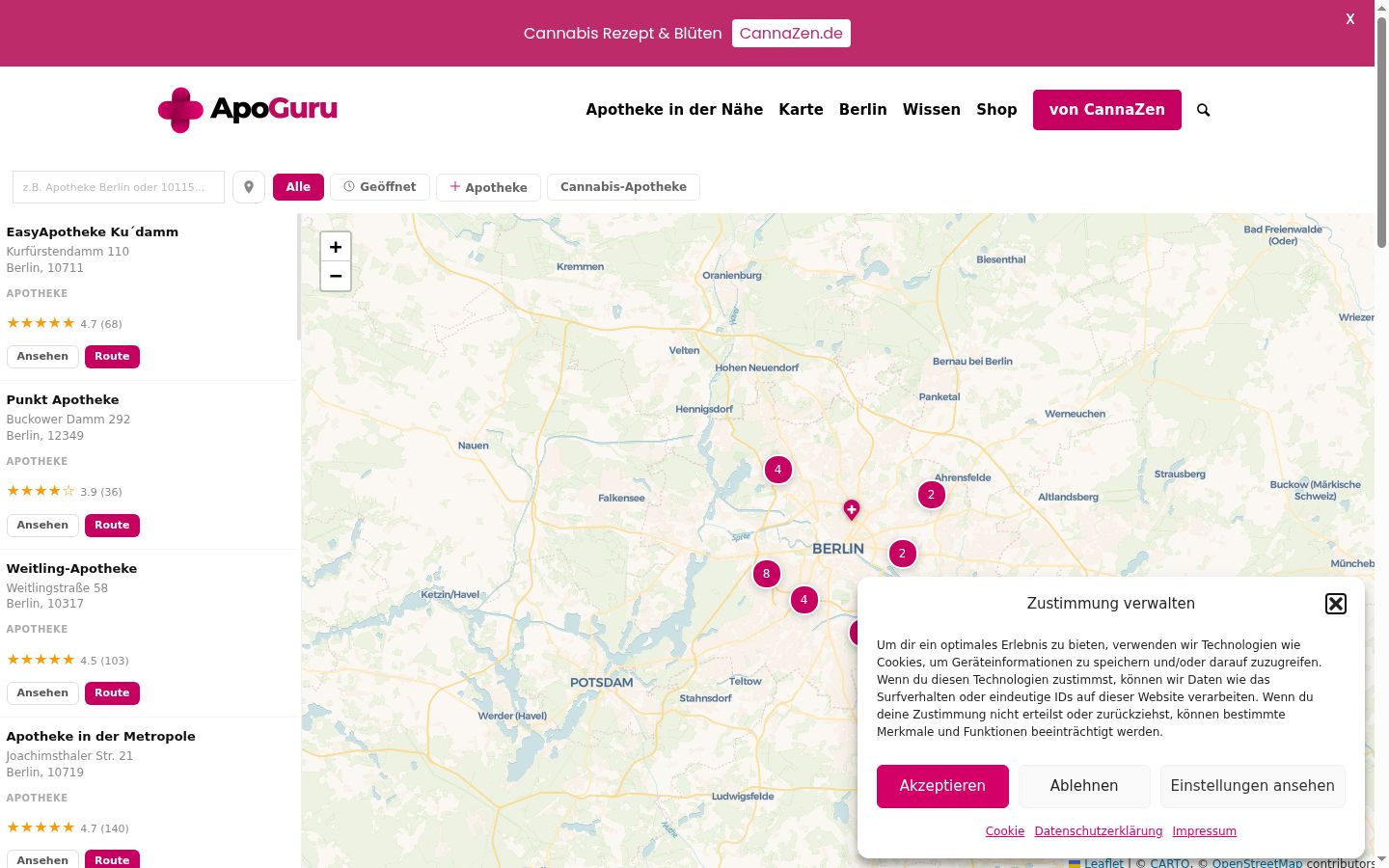
Task: Open the Datenschutzerklärung link
Action: click(1099, 831)
